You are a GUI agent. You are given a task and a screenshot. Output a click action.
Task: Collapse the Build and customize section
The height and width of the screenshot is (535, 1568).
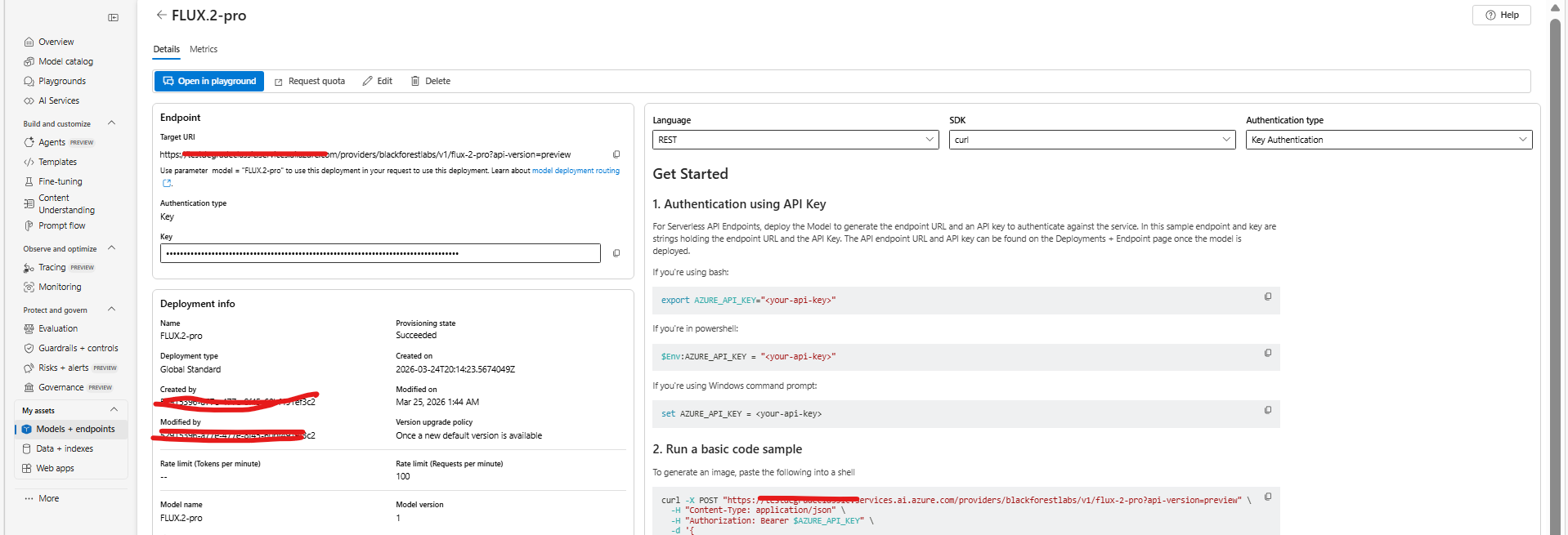112,123
